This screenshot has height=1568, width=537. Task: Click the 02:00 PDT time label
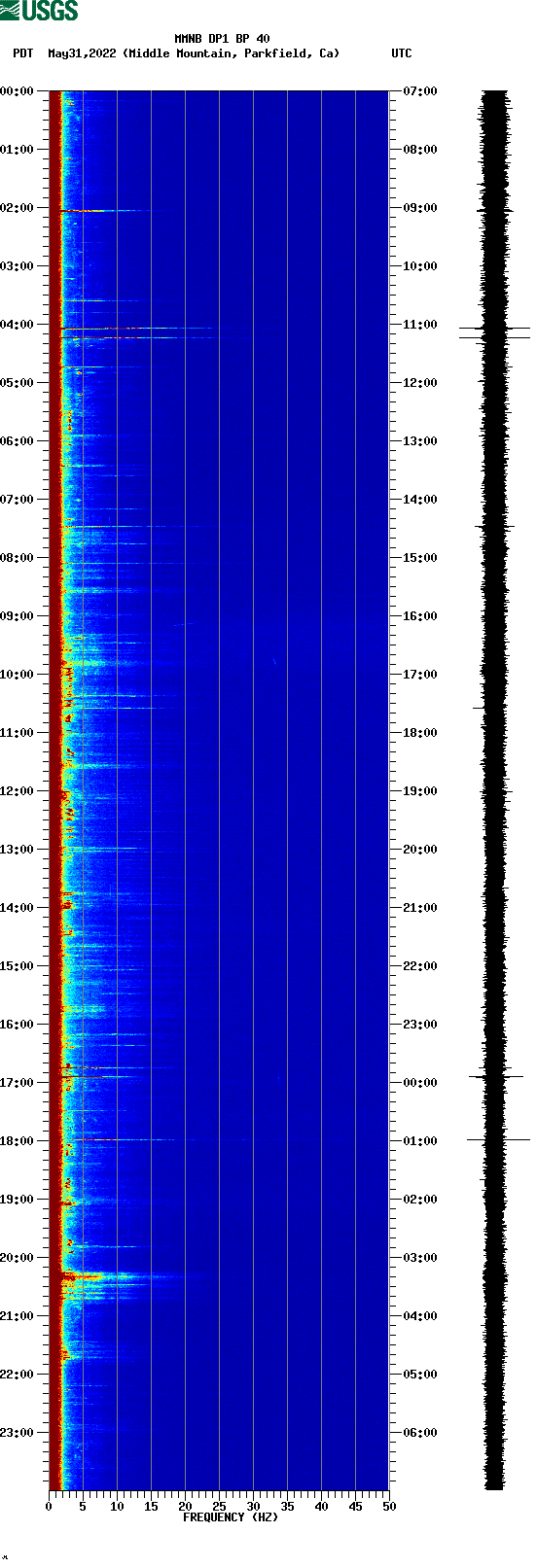tap(17, 208)
